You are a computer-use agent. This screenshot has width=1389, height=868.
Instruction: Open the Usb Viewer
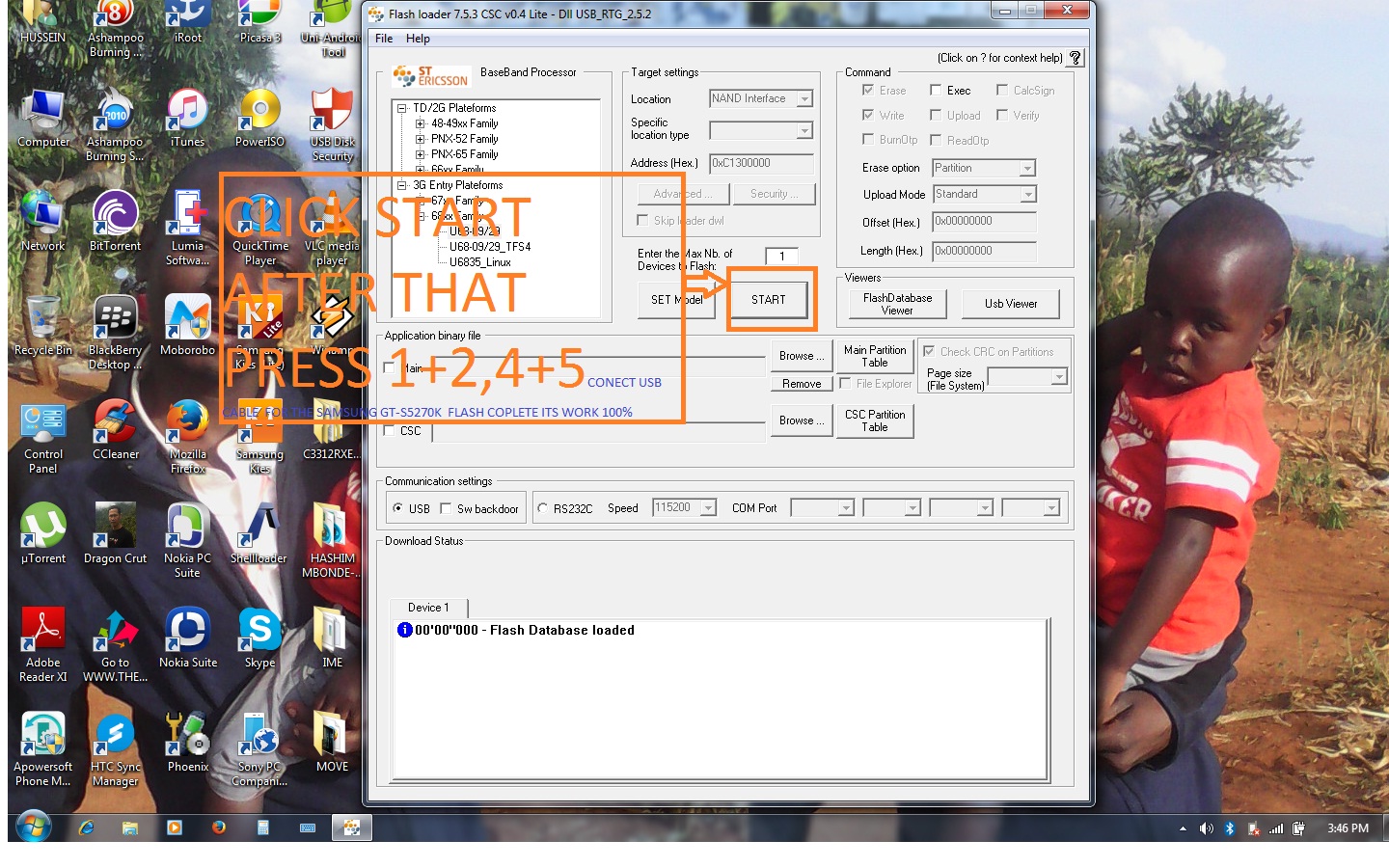click(x=1011, y=304)
